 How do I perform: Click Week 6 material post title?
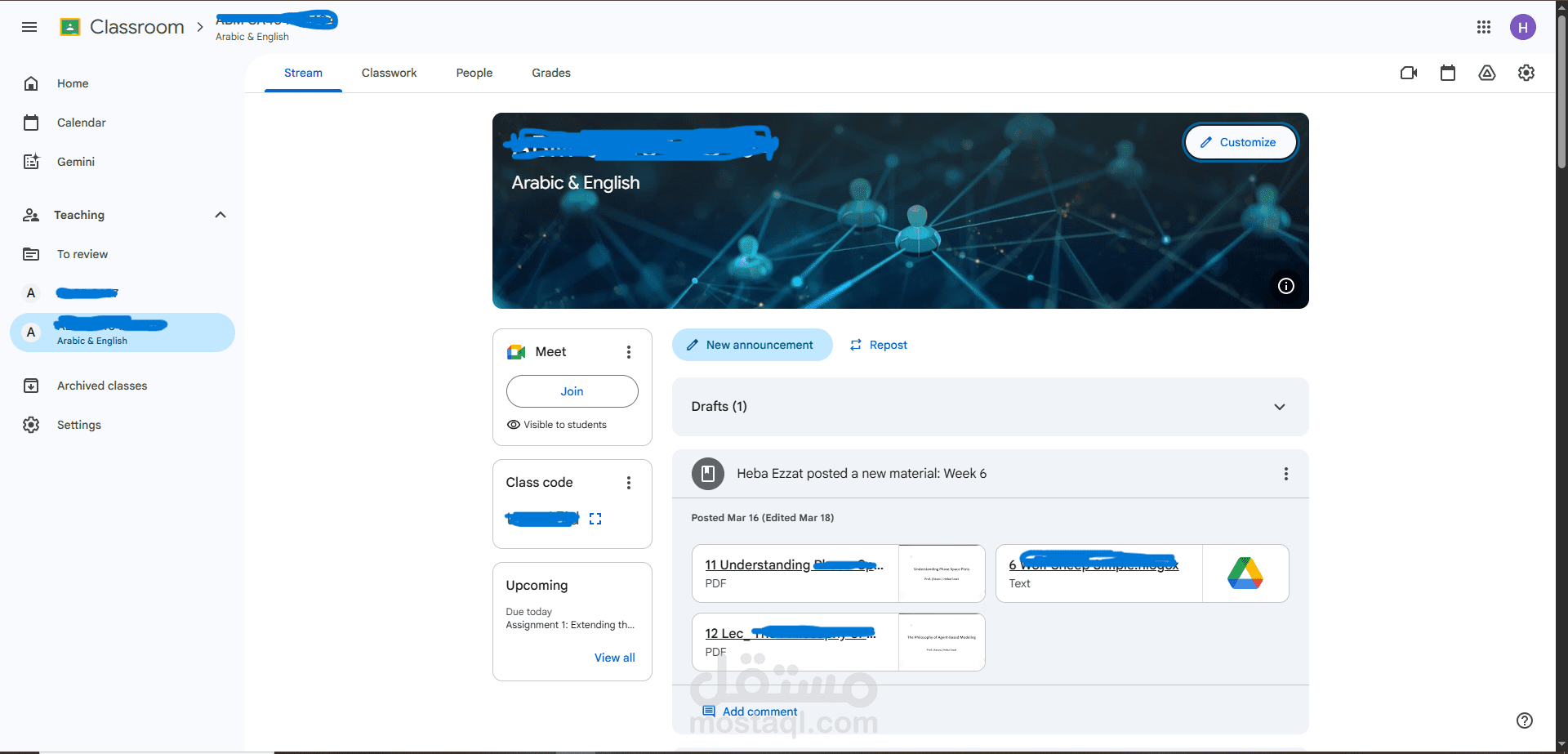tap(862, 474)
